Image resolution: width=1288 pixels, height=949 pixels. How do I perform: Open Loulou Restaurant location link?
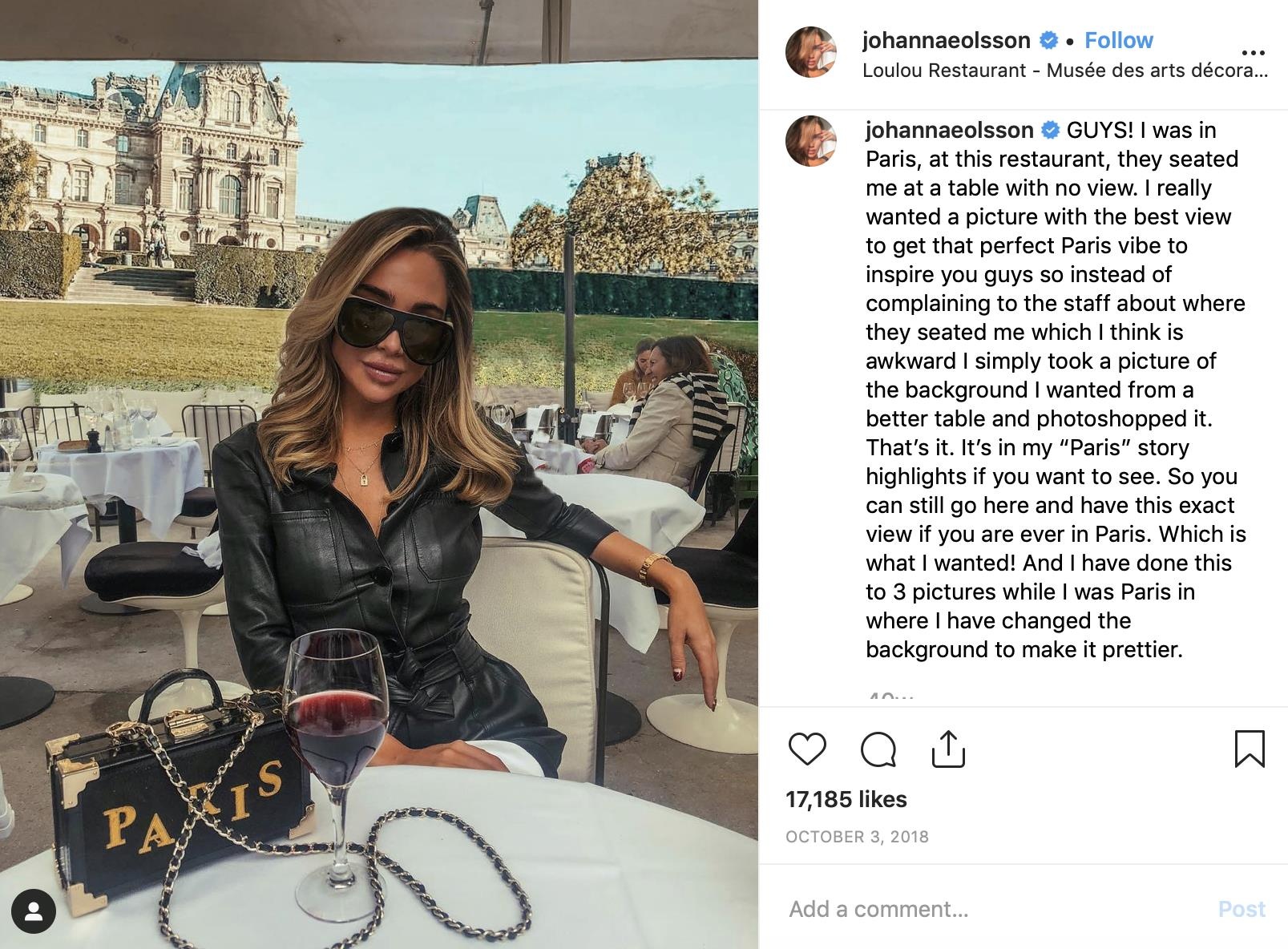(x=1064, y=71)
